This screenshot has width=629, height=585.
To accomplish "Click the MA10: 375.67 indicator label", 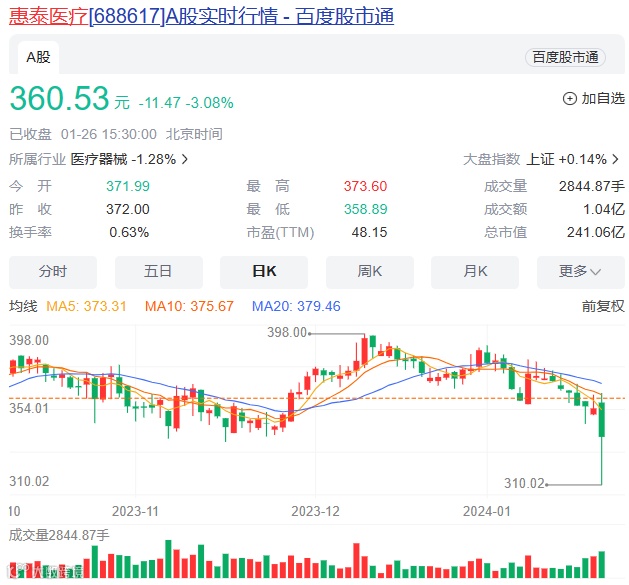I will (189, 307).
